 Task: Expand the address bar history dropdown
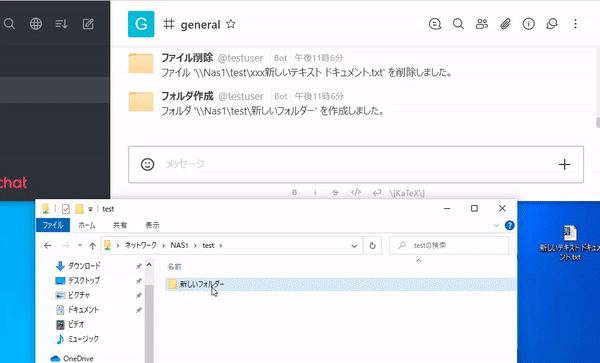[354, 246]
